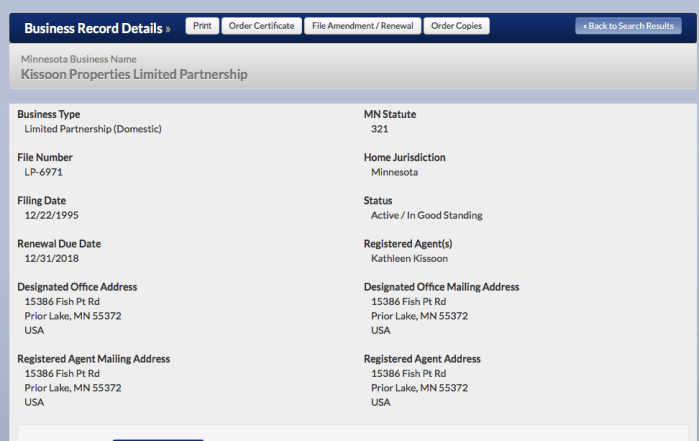Click the Print button
Screen dimensions: 699x441
[202, 26]
